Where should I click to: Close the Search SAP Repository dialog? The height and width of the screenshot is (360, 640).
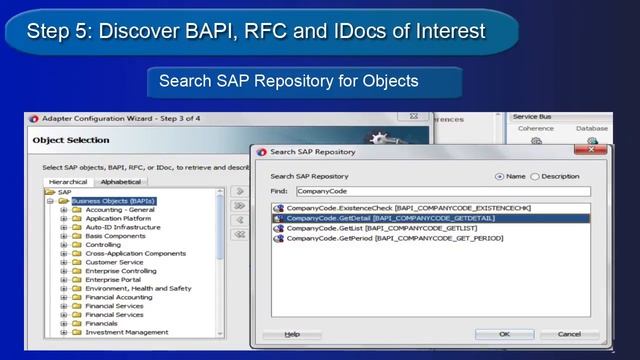(591, 149)
